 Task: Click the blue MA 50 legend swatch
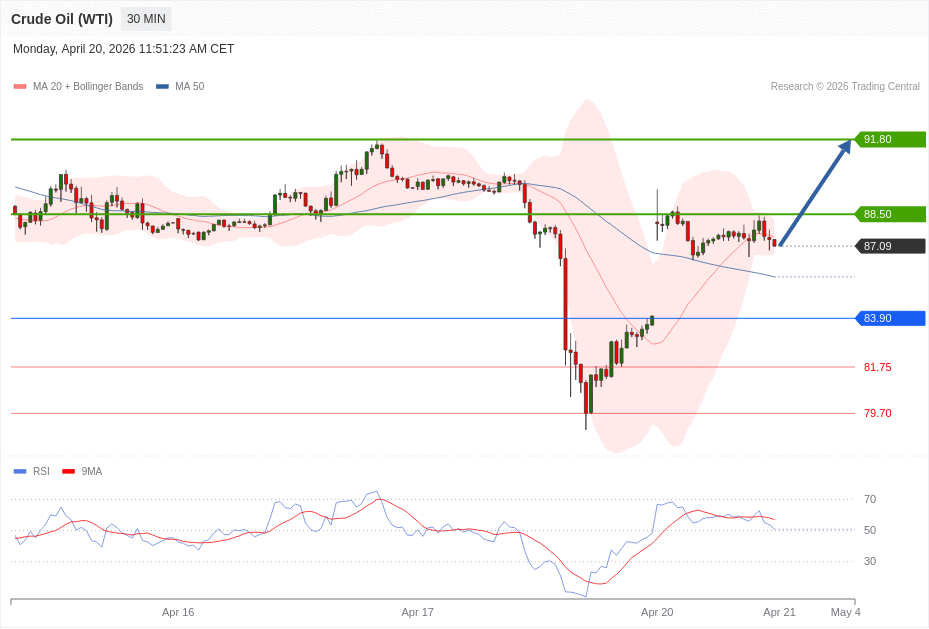(162, 87)
